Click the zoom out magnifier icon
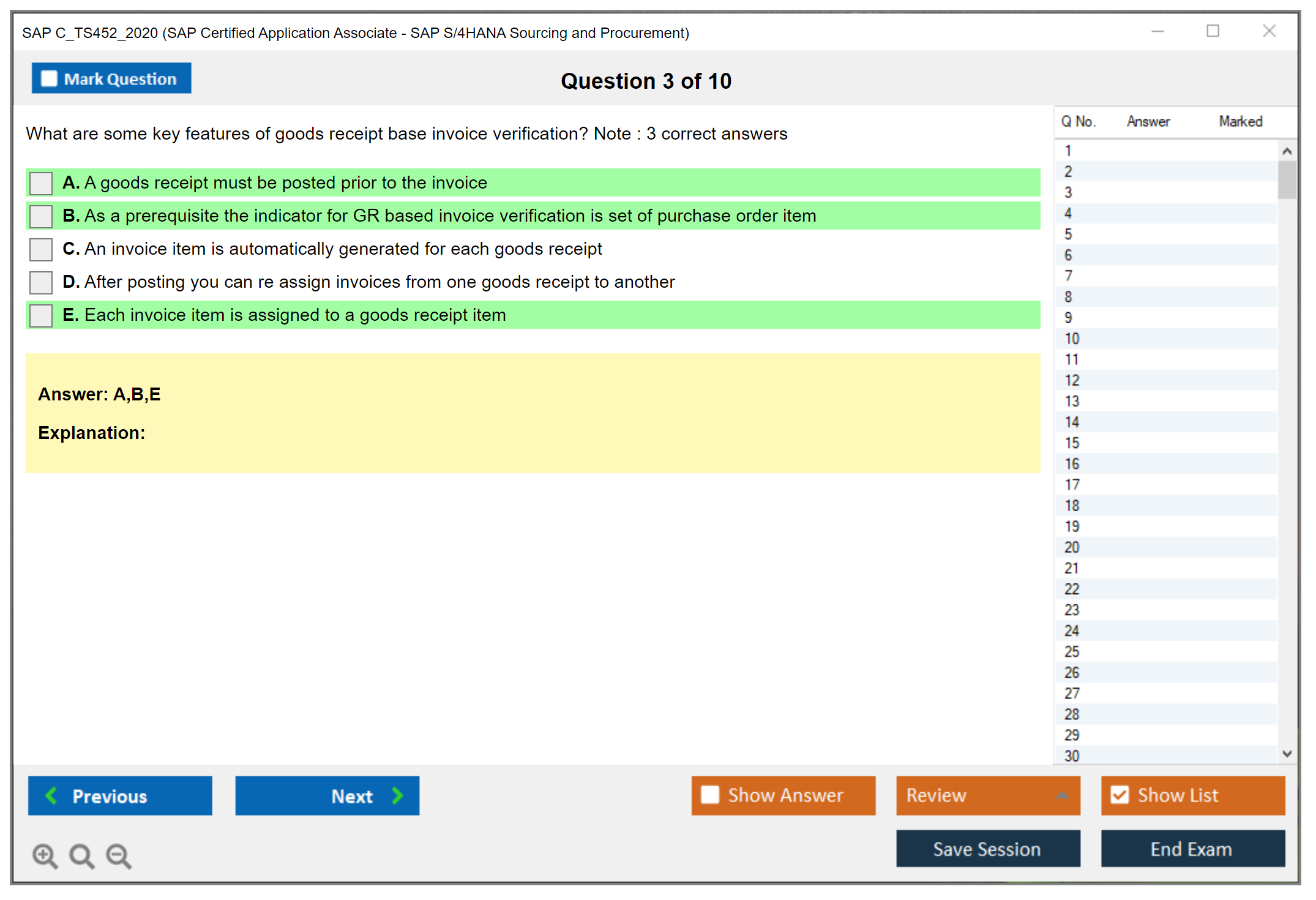Screen dimensions: 1316x900 pyautogui.click(x=119, y=855)
